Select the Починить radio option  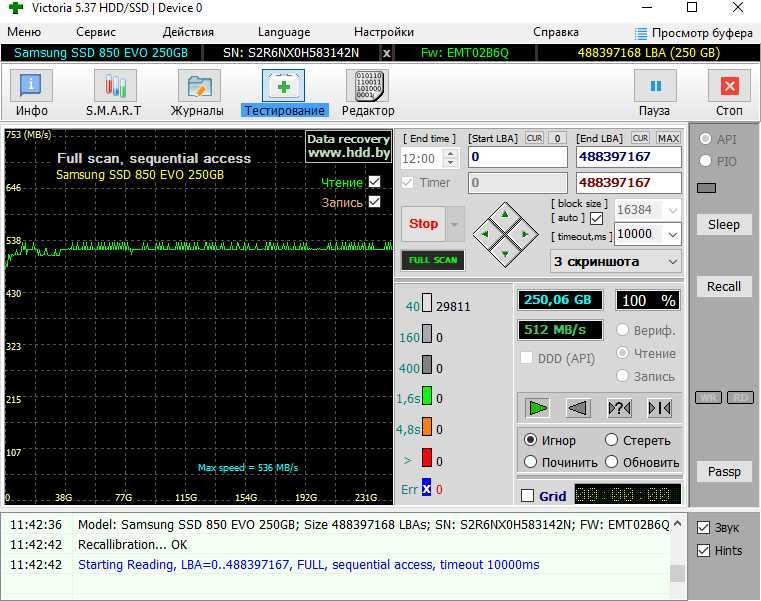[x=531, y=463]
